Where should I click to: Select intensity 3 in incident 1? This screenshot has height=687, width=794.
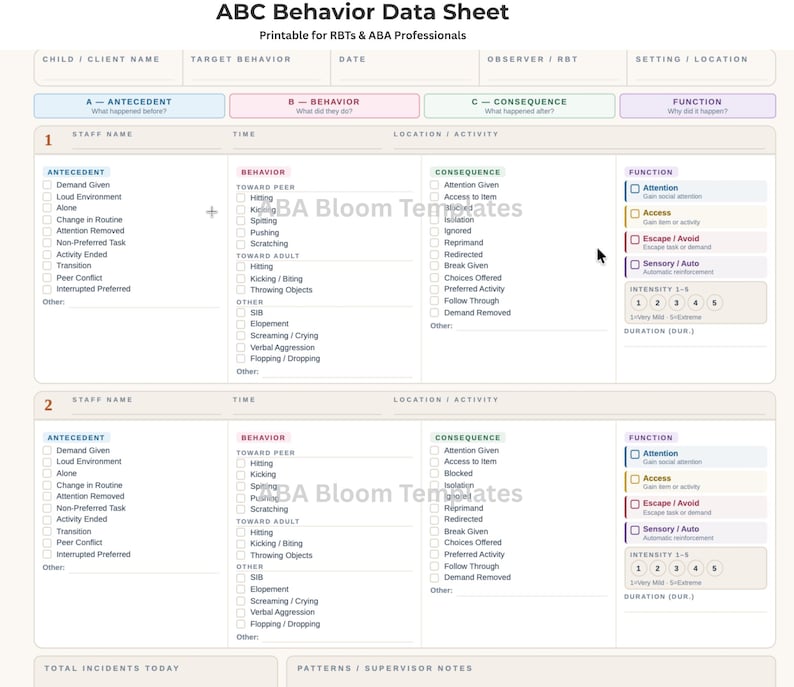677,303
